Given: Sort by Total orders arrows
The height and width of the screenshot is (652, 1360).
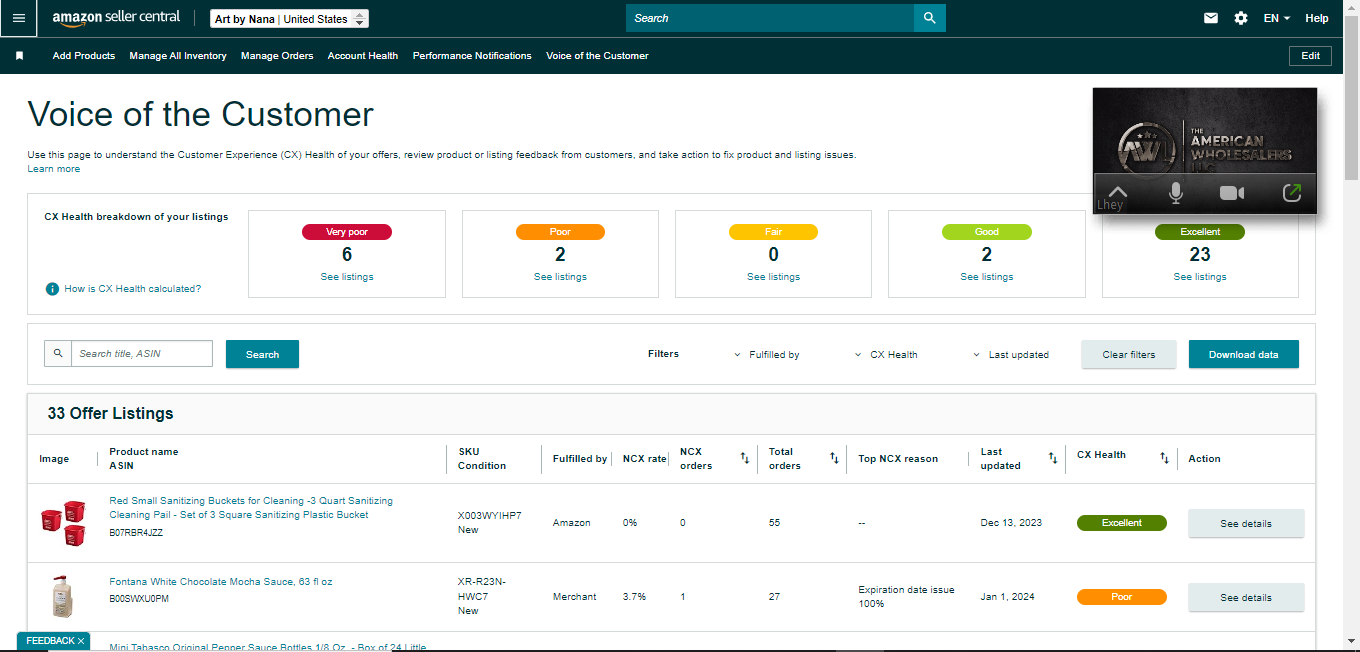Looking at the screenshot, I should click(834, 458).
